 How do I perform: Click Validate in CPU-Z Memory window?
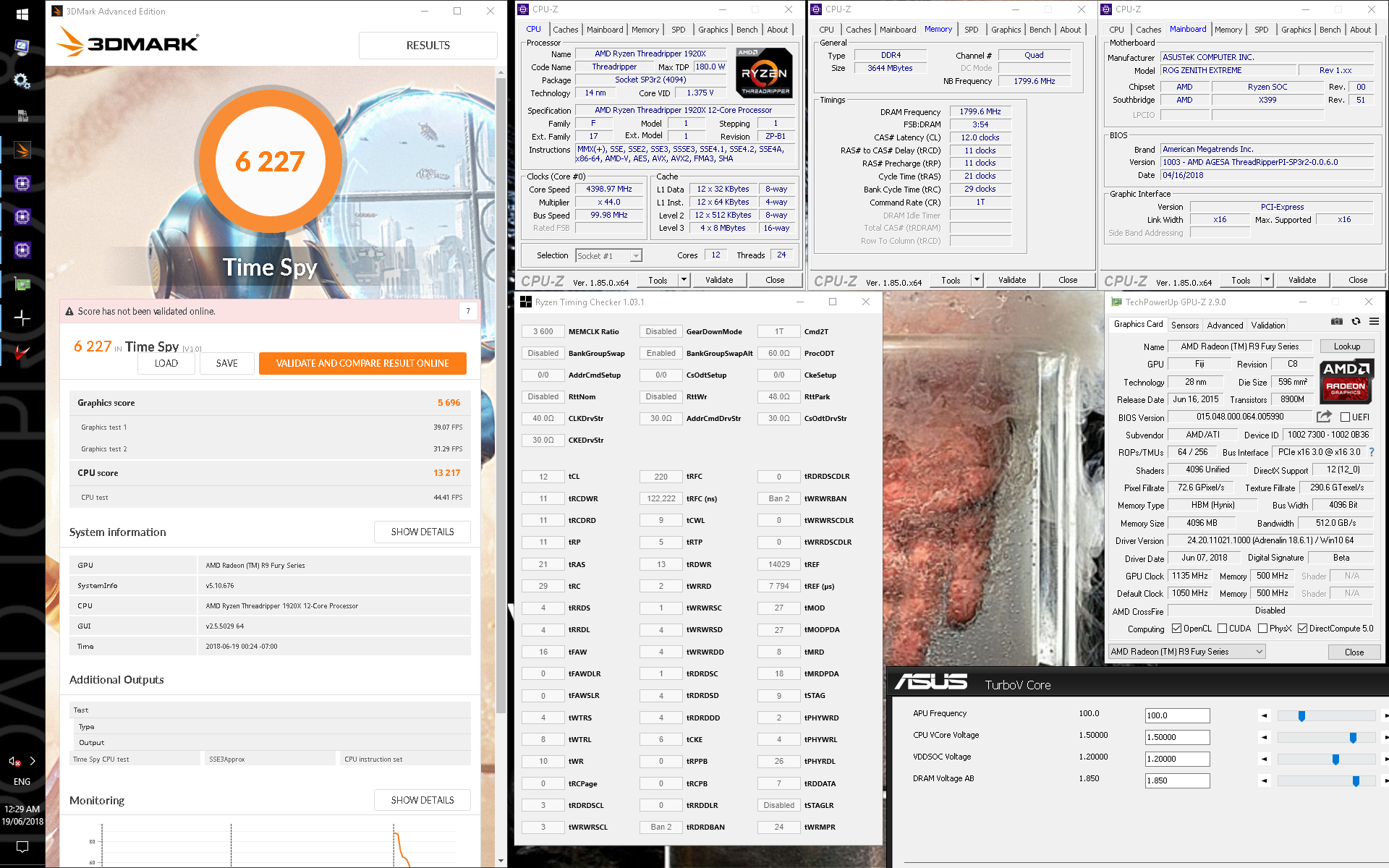1012,280
